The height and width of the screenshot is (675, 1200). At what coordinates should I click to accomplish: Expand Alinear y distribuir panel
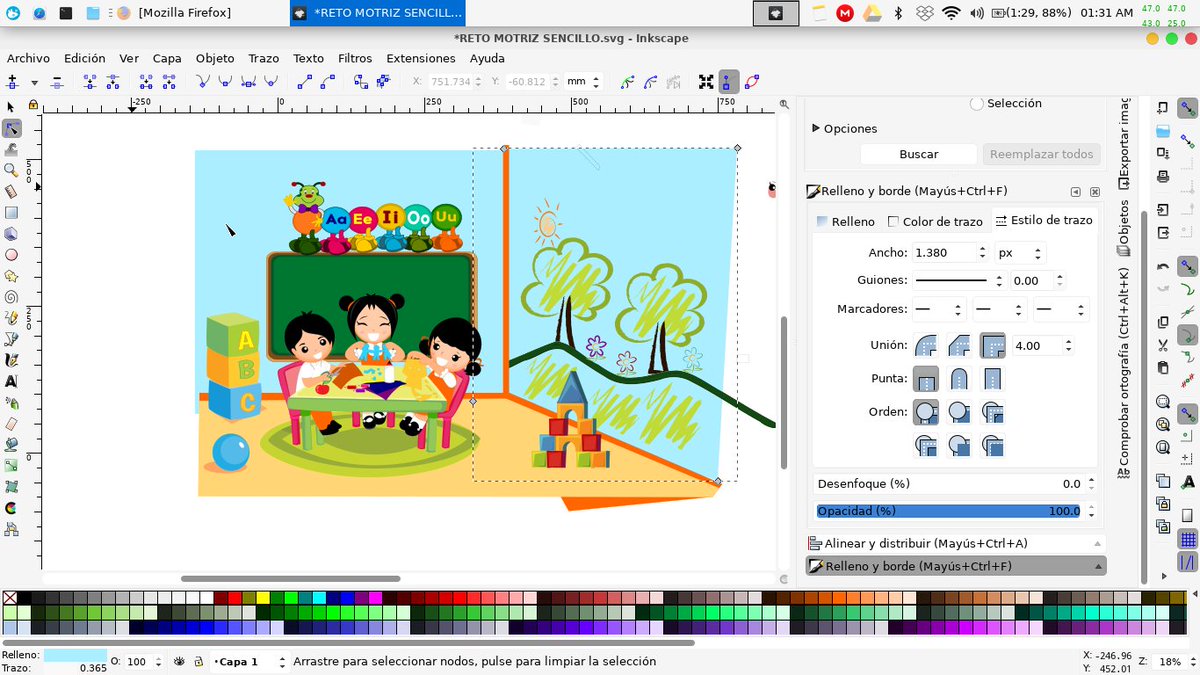[956, 543]
